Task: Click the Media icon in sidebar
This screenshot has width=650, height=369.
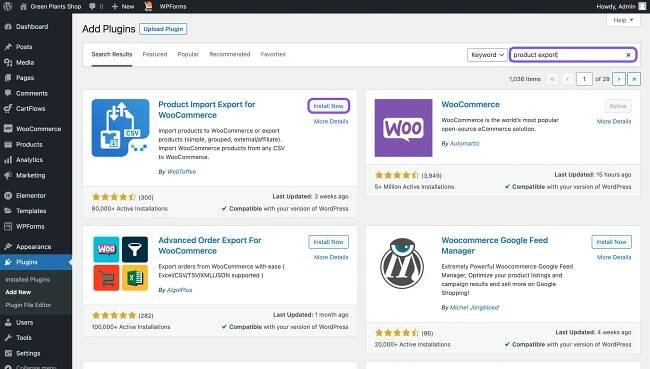Action: pos(8,62)
